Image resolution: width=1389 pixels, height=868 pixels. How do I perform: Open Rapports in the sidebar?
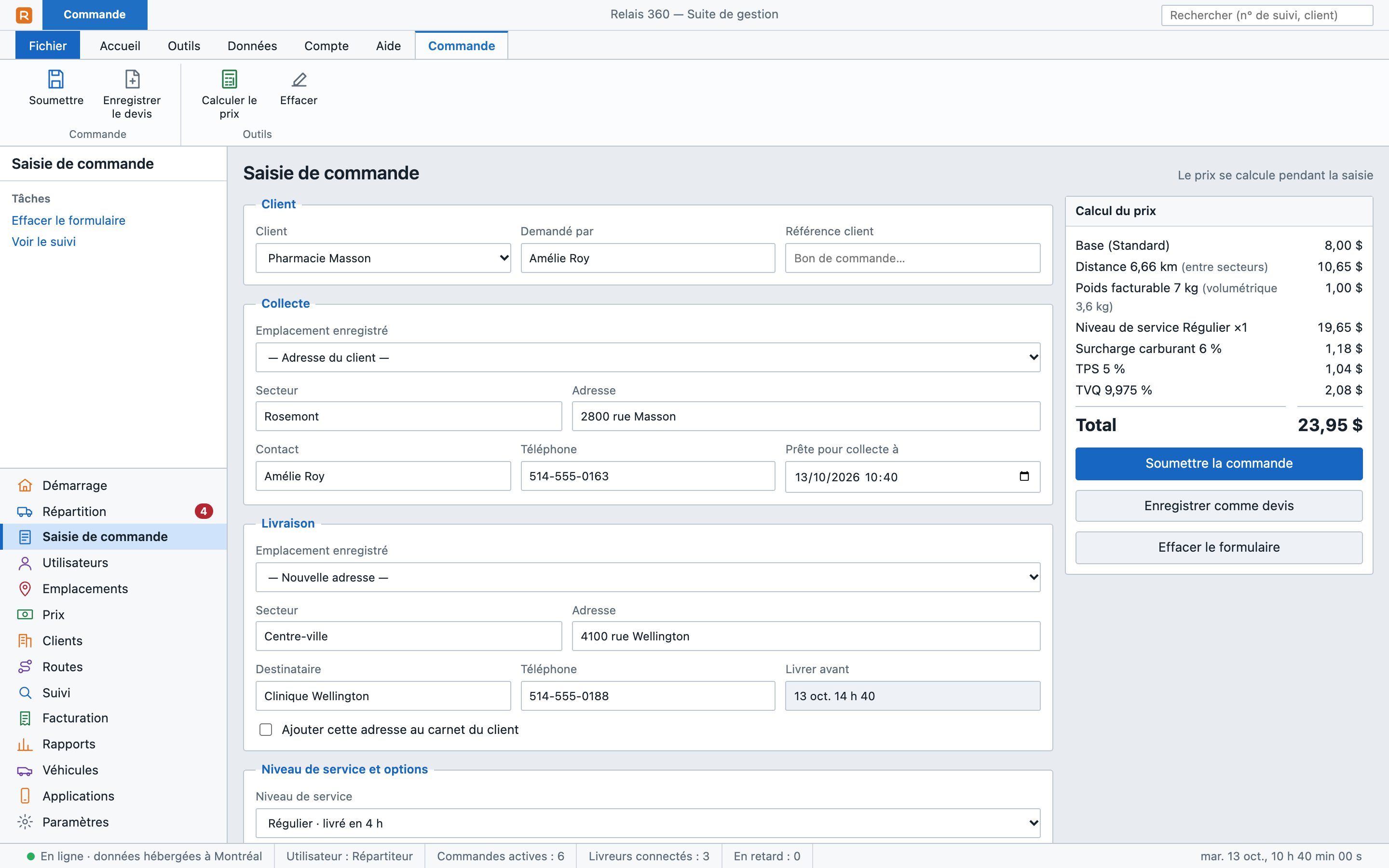(x=114, y=744)
